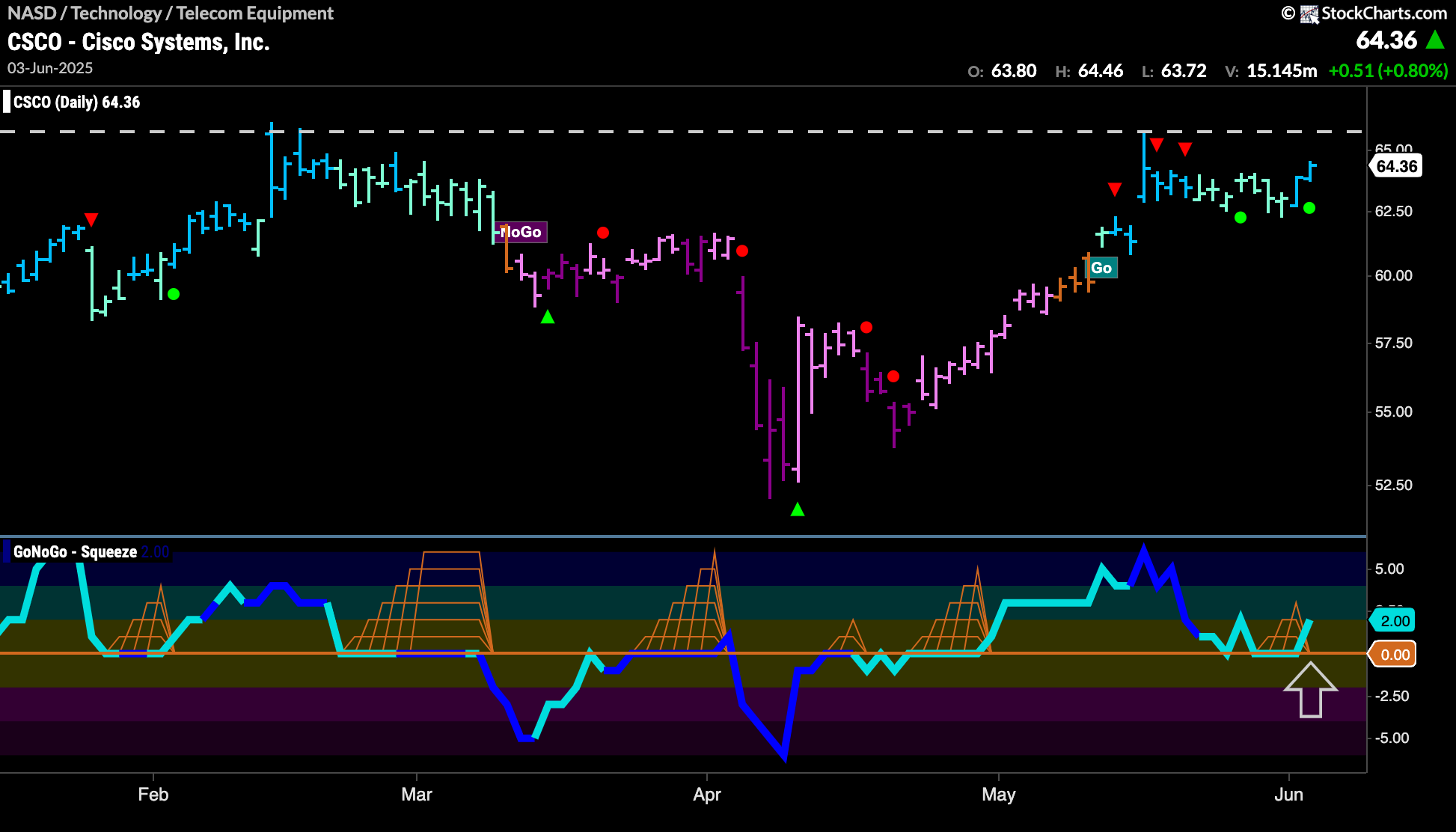Click the Mar label on the time axis
Image resolution: width=1456 pixels, height=832 pixels.
pyautogui.click(x=417, y=795)
